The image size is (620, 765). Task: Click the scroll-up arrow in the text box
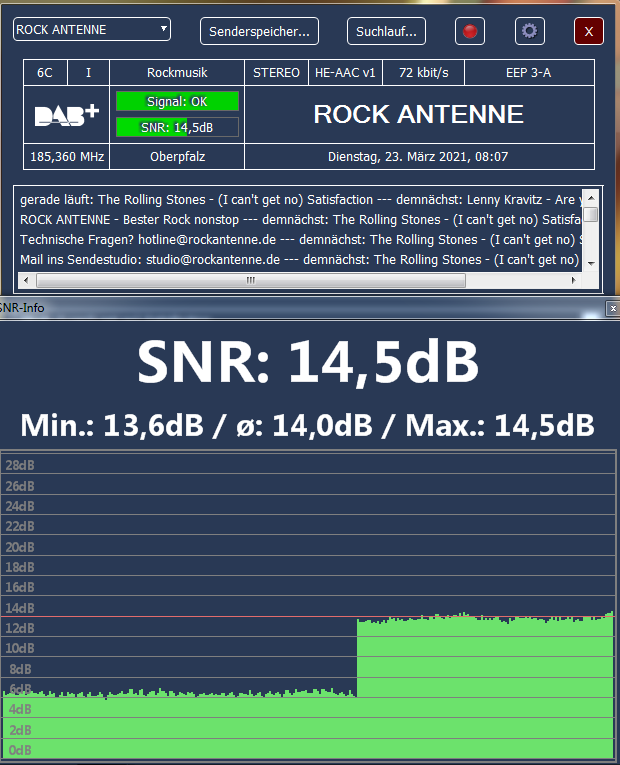591,197
